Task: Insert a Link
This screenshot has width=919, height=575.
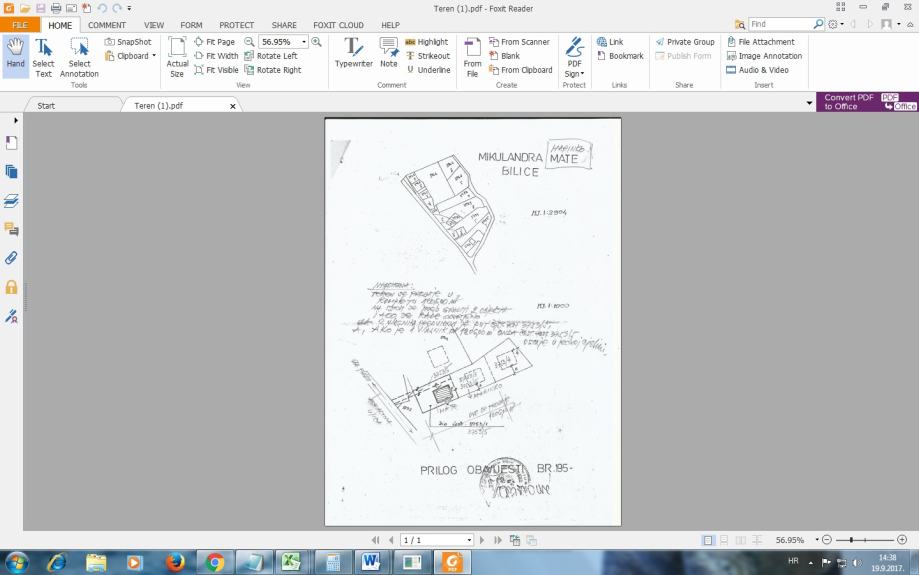Action: tap(610, 42)
